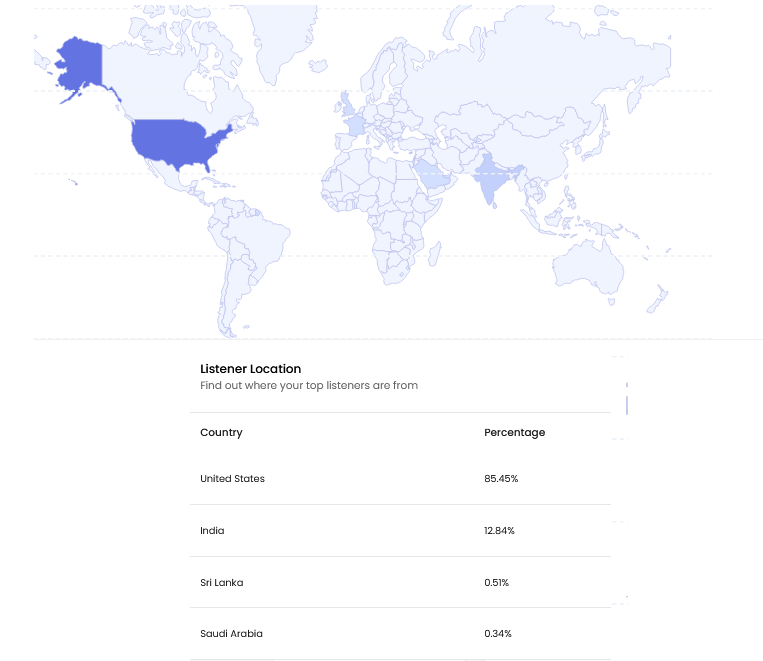Click Australia on the world map
Viewport: 763px width, 661px height.
coord(588,268)
